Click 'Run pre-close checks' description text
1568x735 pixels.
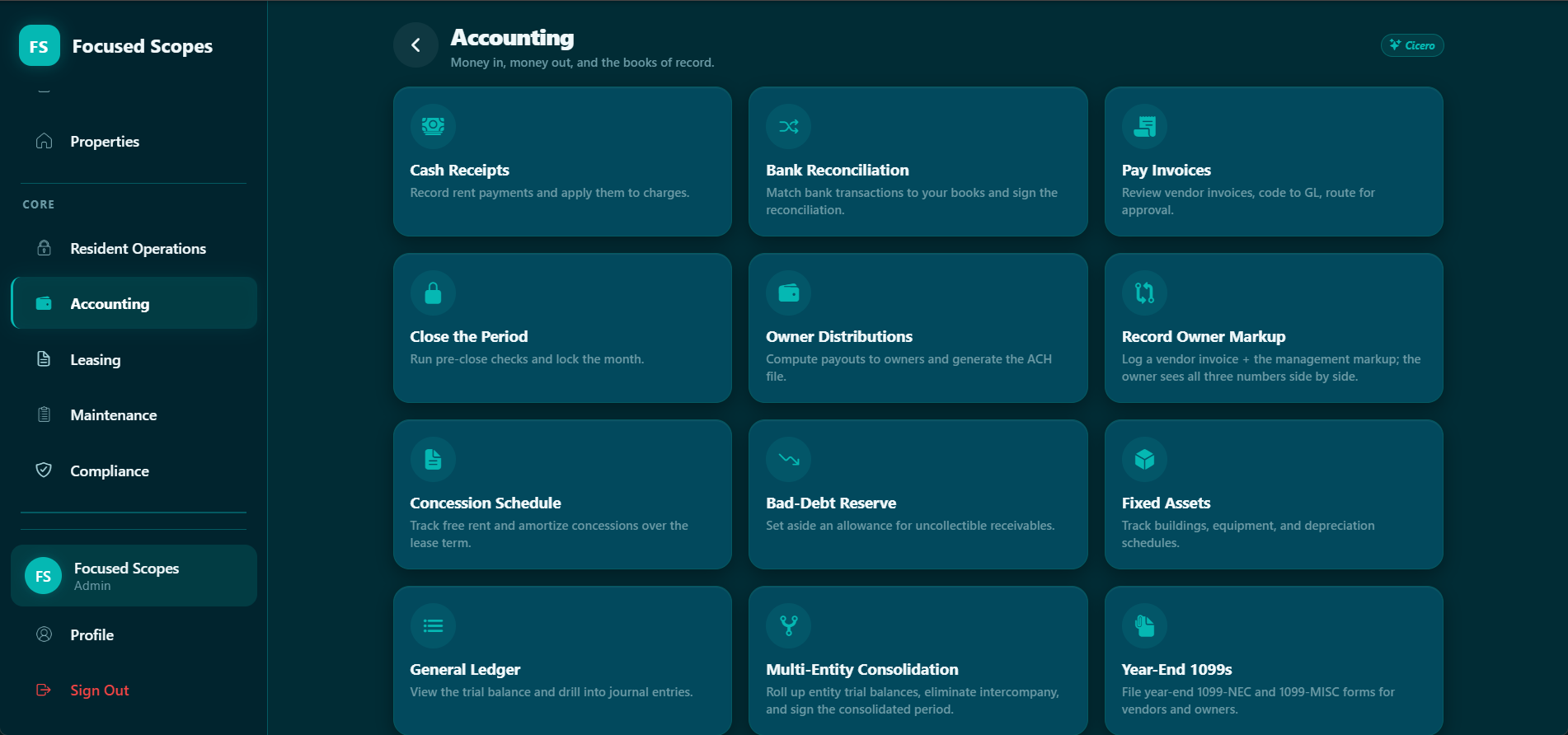[527, 359]
